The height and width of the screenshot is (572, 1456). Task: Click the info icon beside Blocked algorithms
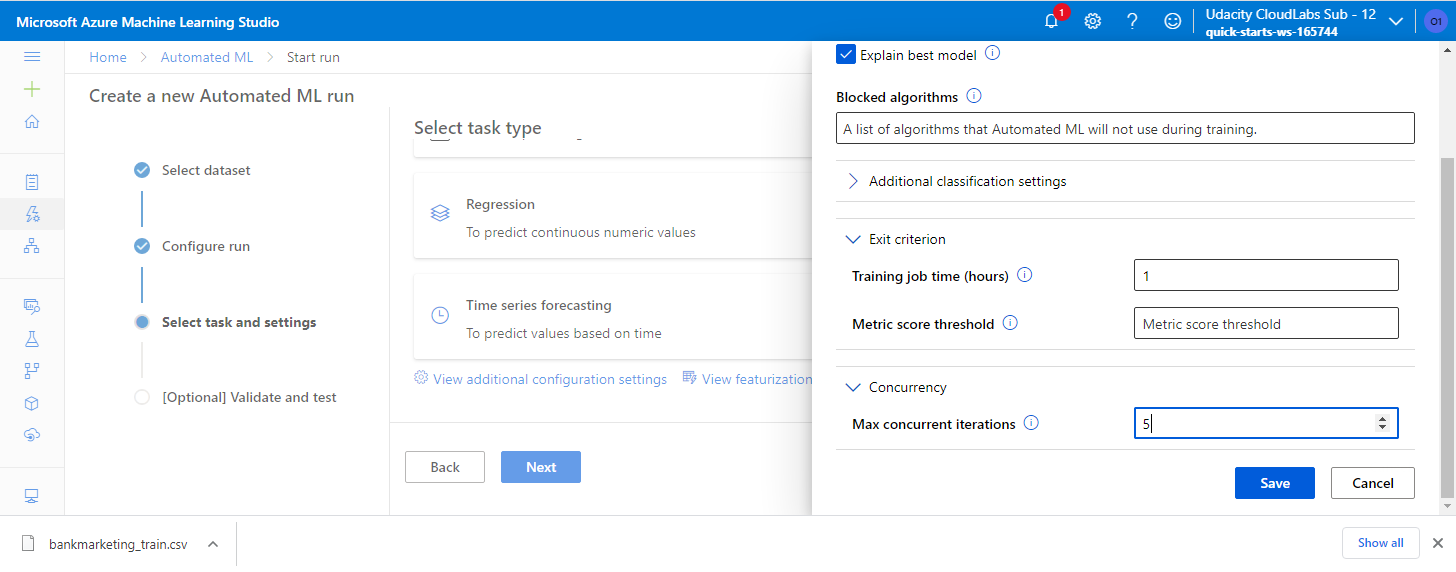[974, 97]
